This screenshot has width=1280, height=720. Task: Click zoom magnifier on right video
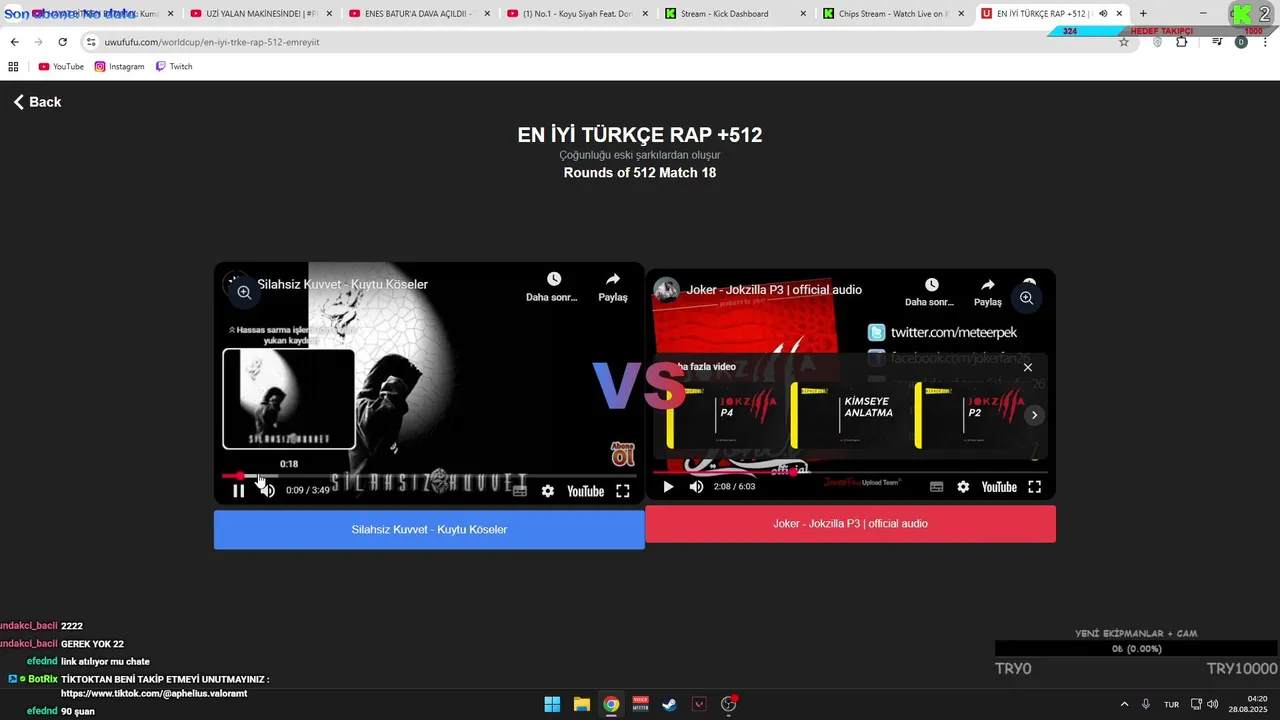1026,298
